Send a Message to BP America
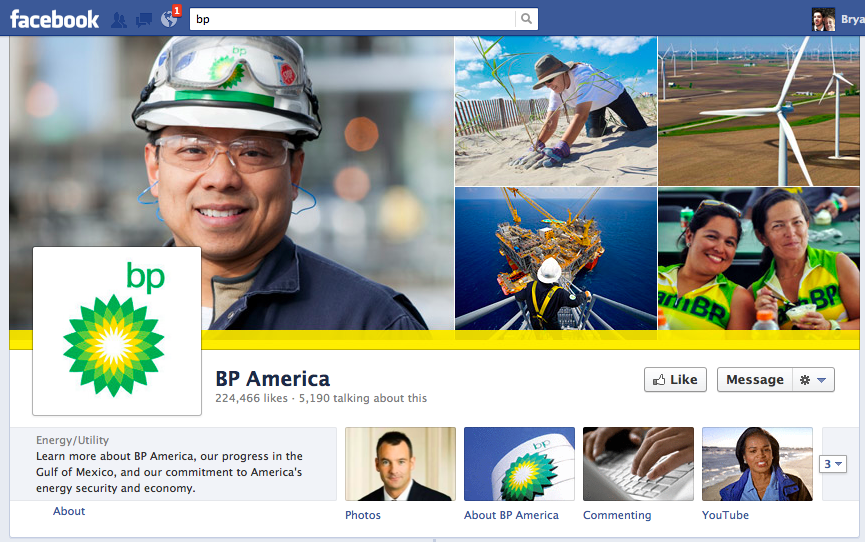Screen dimensions: 865x542 [754, 380]
